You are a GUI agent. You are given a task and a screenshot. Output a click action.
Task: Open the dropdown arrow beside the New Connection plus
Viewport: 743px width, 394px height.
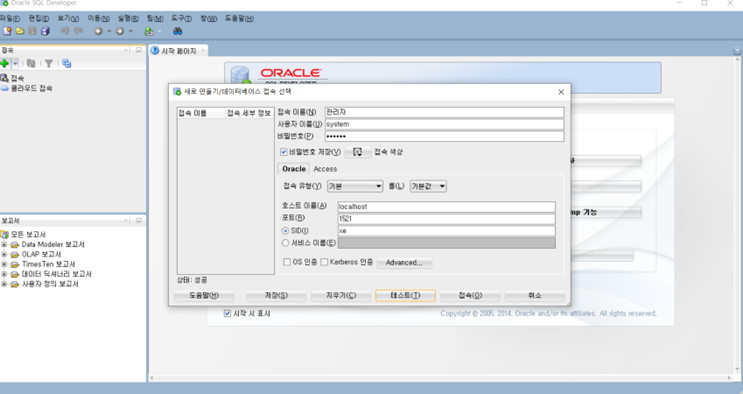[15, 63]
